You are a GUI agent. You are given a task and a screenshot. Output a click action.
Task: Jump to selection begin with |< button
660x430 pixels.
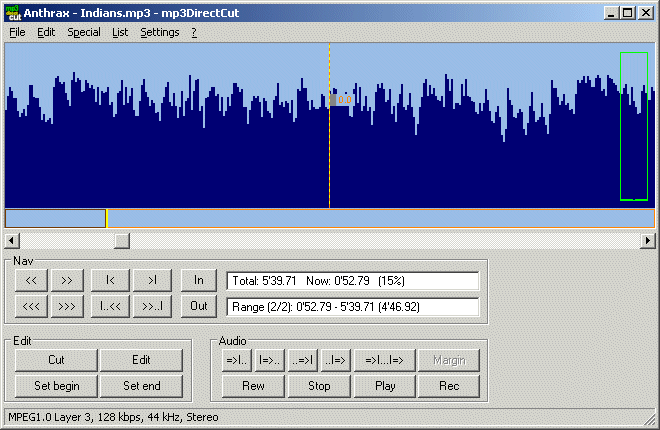tap(110, 280)
